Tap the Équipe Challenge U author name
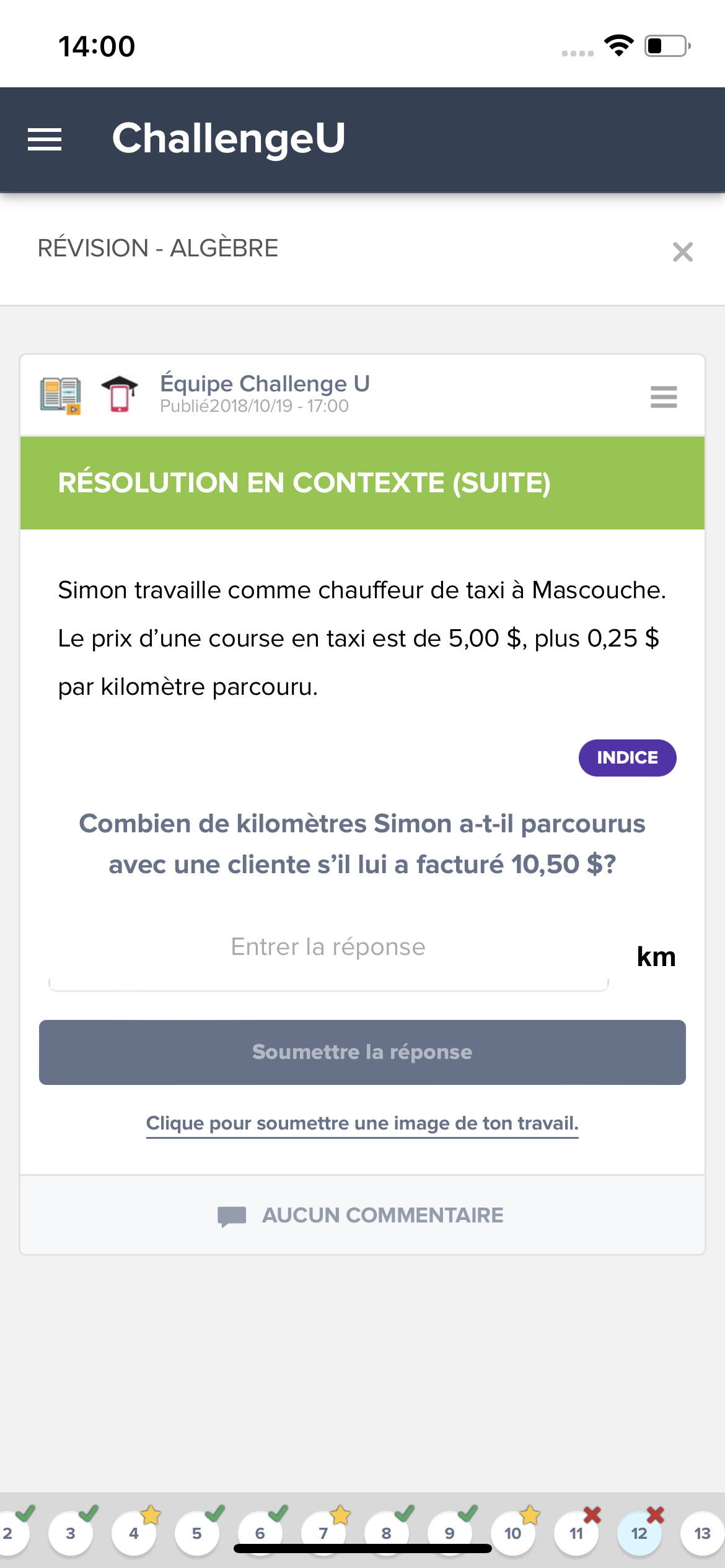The width and height of the screenshot is (725, 1568). point(265,384)
